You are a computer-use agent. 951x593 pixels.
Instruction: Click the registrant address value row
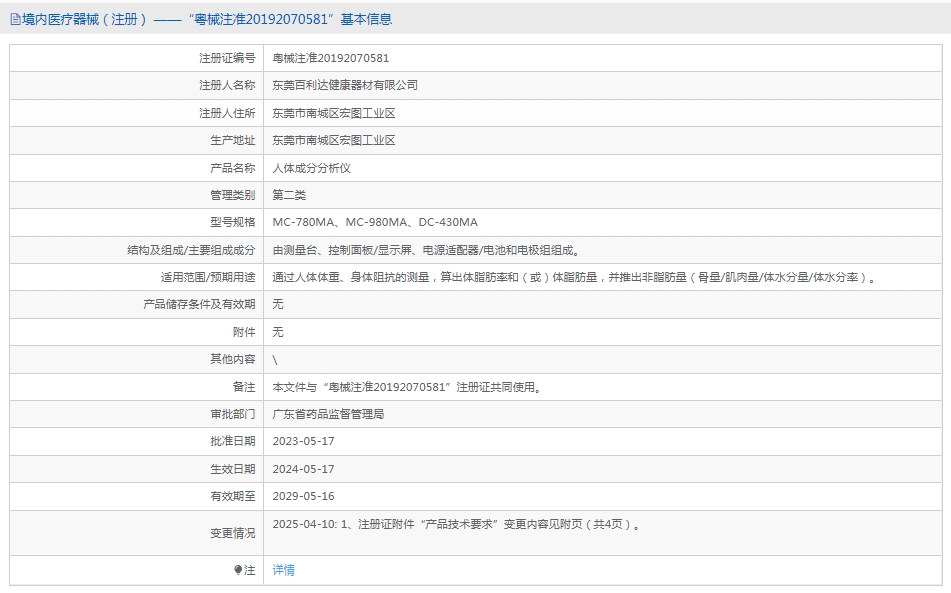click(x=602, y=113)
